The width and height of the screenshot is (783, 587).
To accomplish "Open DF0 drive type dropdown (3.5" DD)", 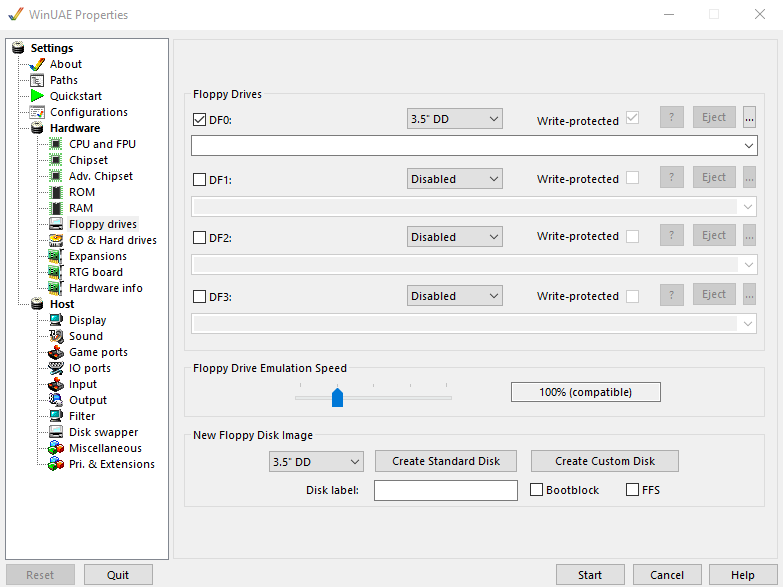I will 454,119.
